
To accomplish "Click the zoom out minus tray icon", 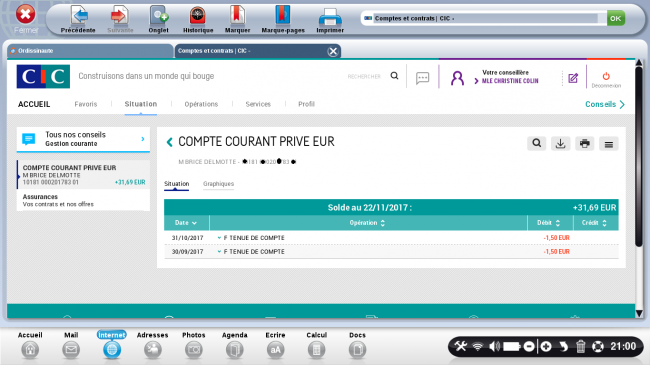I will click(529, 346).
